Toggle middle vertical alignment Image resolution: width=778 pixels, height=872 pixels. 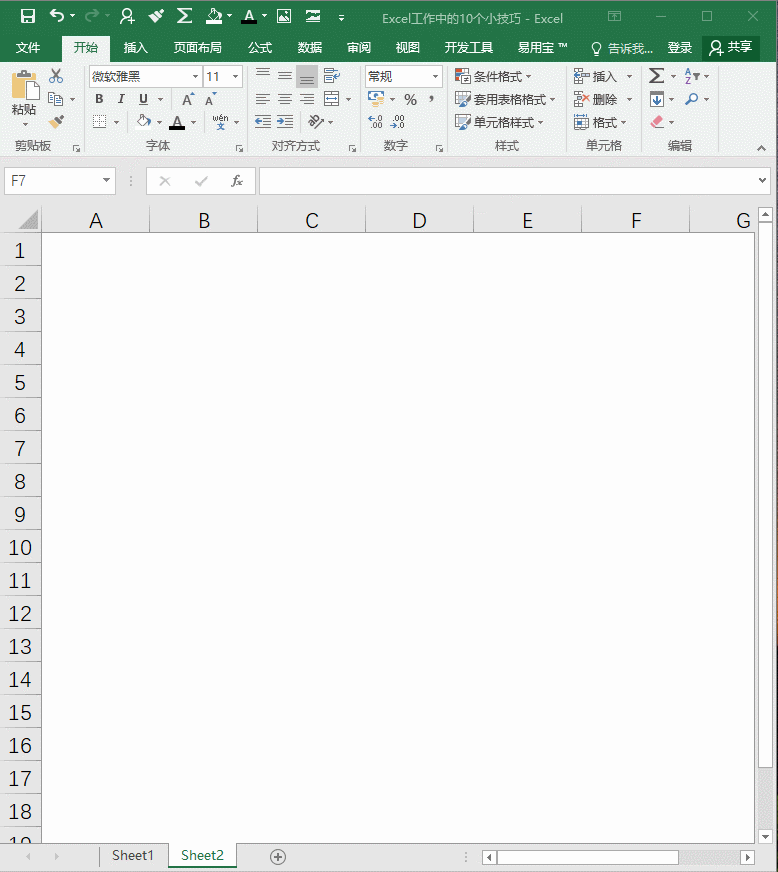pos(285,75)
